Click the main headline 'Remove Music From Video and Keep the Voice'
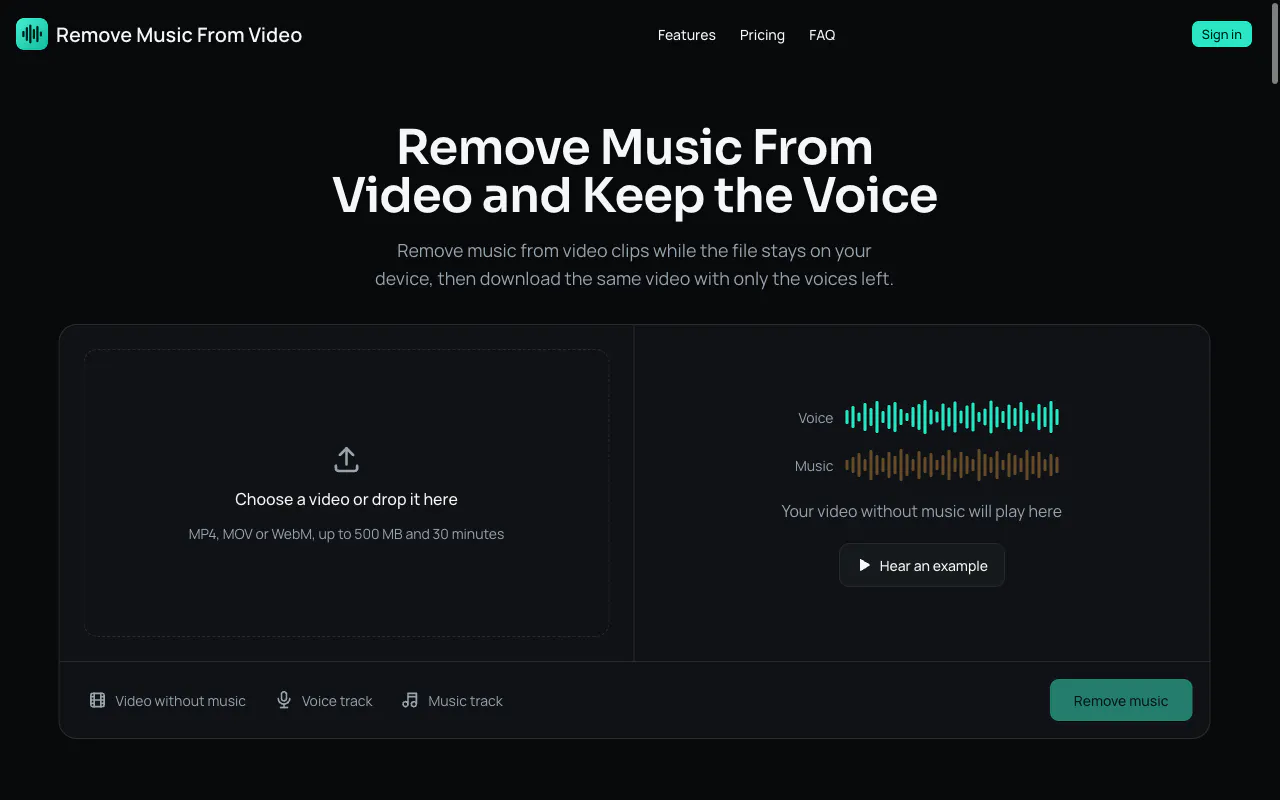The height and width of the screenshot is (800, 1280). (635, 171)
